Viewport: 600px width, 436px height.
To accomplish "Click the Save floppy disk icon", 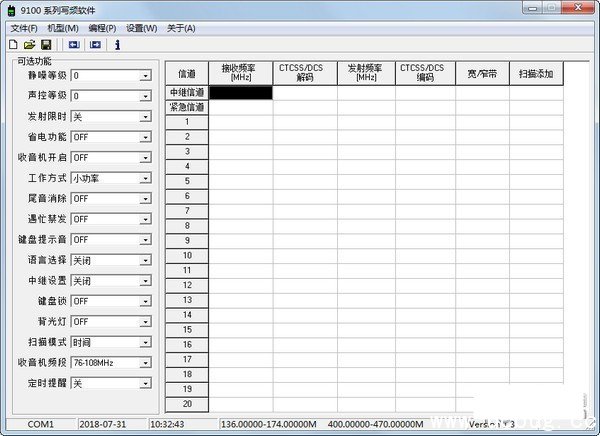I will [x=45, y=44].
